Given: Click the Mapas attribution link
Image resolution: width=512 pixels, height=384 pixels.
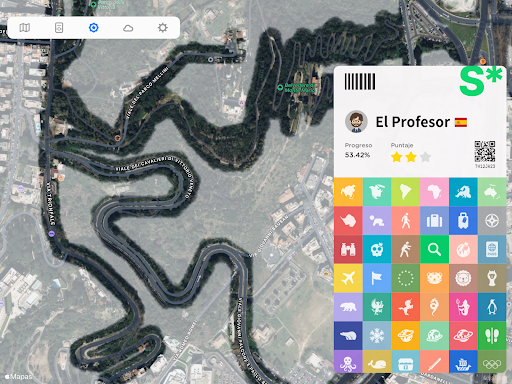Looking at the screenshot, I should 19,377.
